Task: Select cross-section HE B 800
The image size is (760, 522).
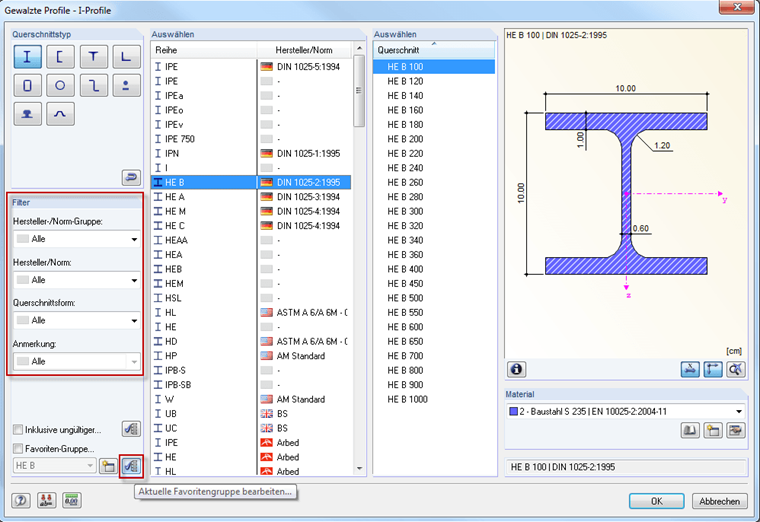Action: (x=434, y=370)
